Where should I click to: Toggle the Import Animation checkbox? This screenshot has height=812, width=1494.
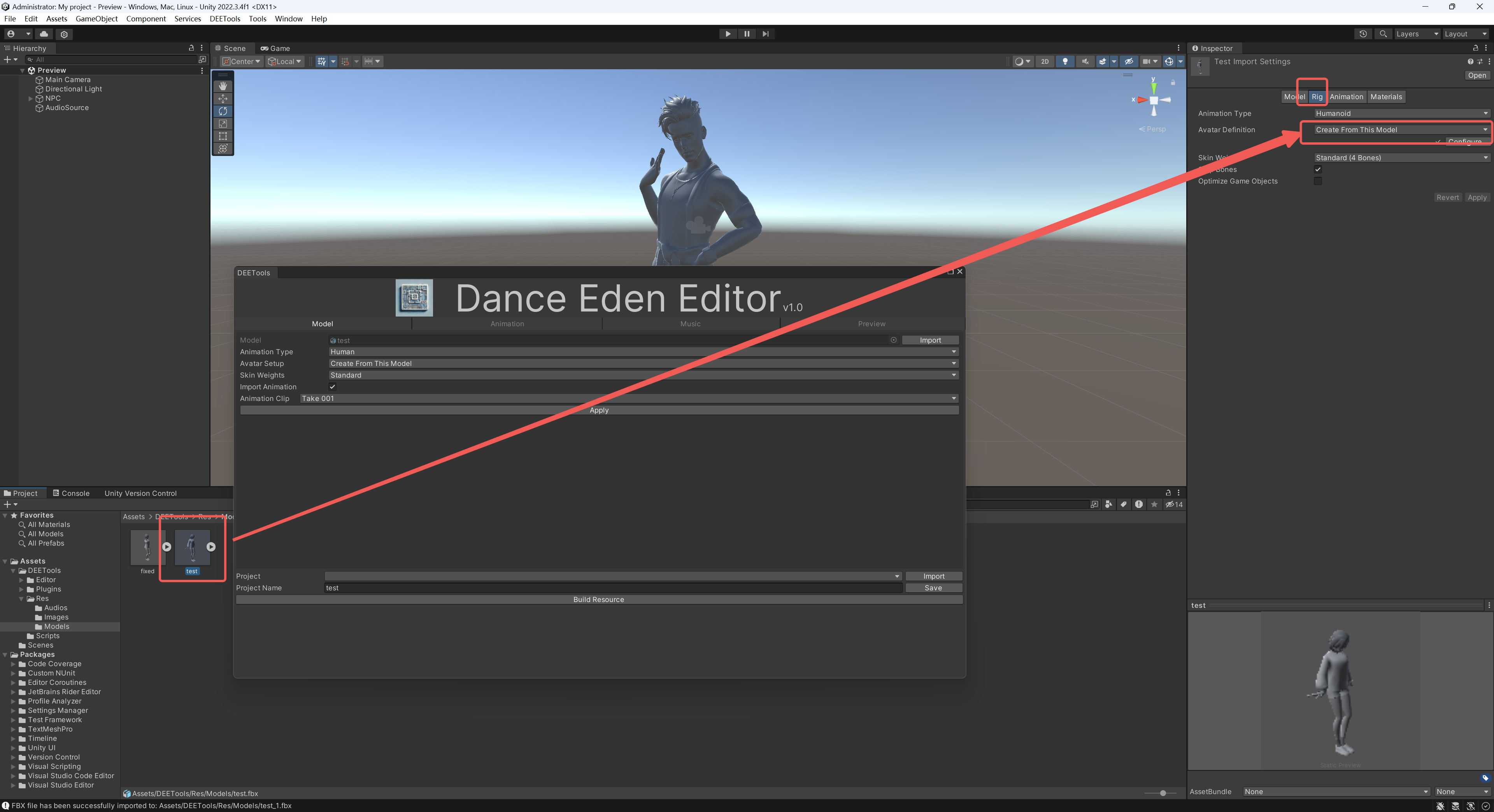(x=332, y=387)
